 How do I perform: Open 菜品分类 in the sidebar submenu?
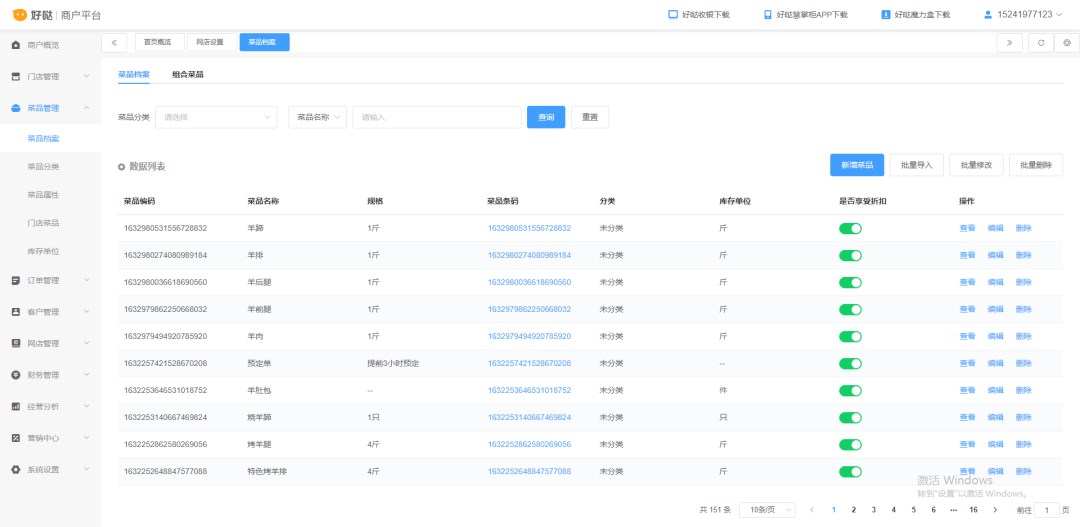(43, 167)
